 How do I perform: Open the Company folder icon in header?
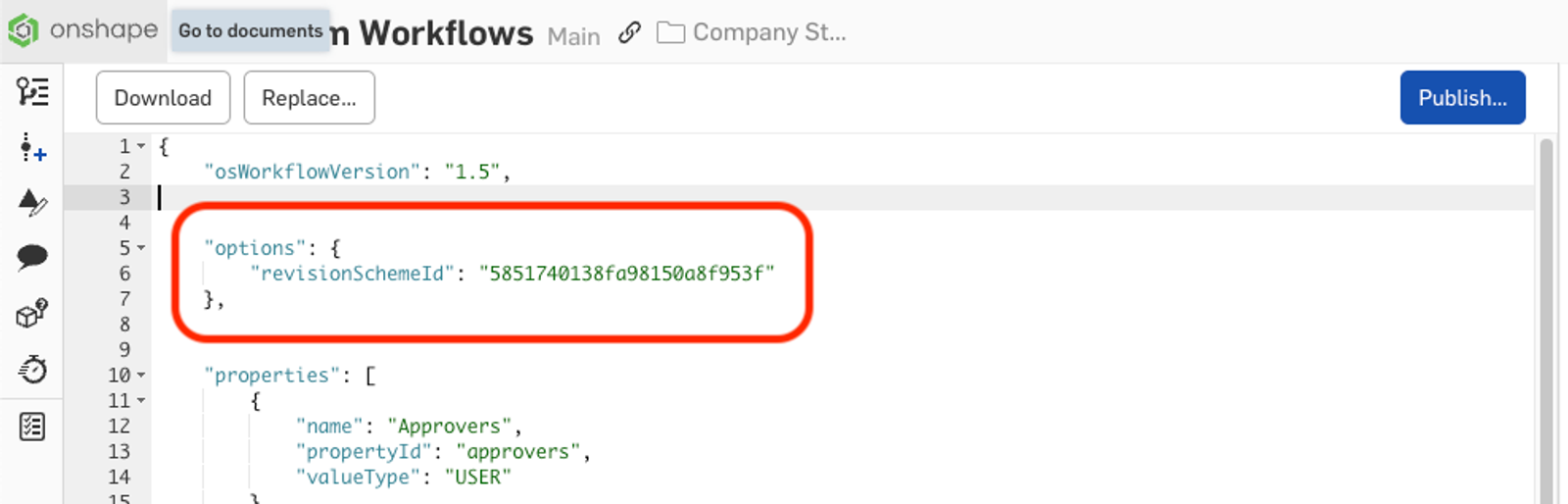[x=670, y=33]
